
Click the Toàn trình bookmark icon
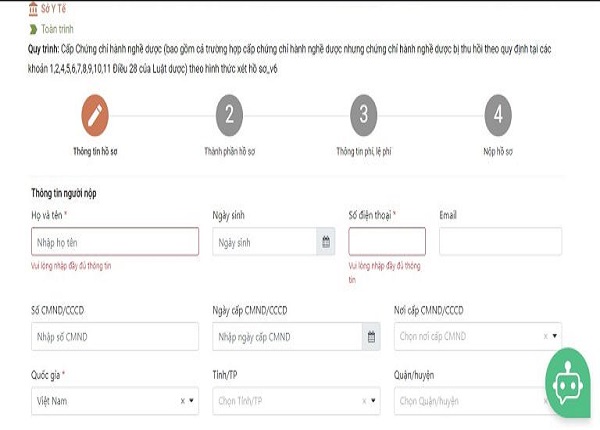pos(35,29)
